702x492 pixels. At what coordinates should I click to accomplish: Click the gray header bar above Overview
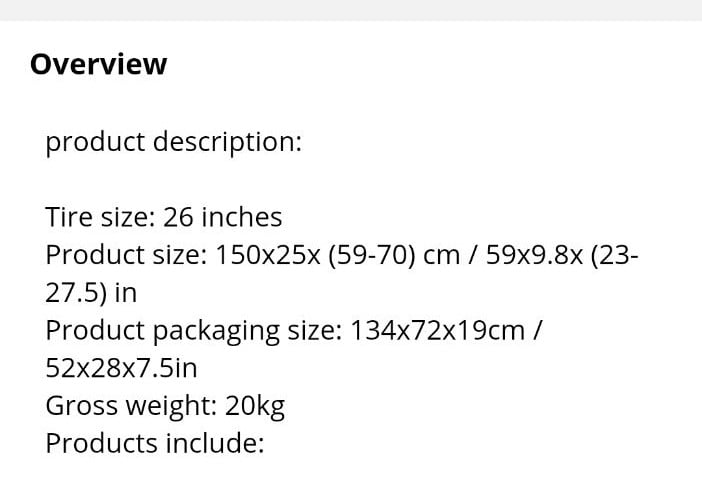click(351, 10)
